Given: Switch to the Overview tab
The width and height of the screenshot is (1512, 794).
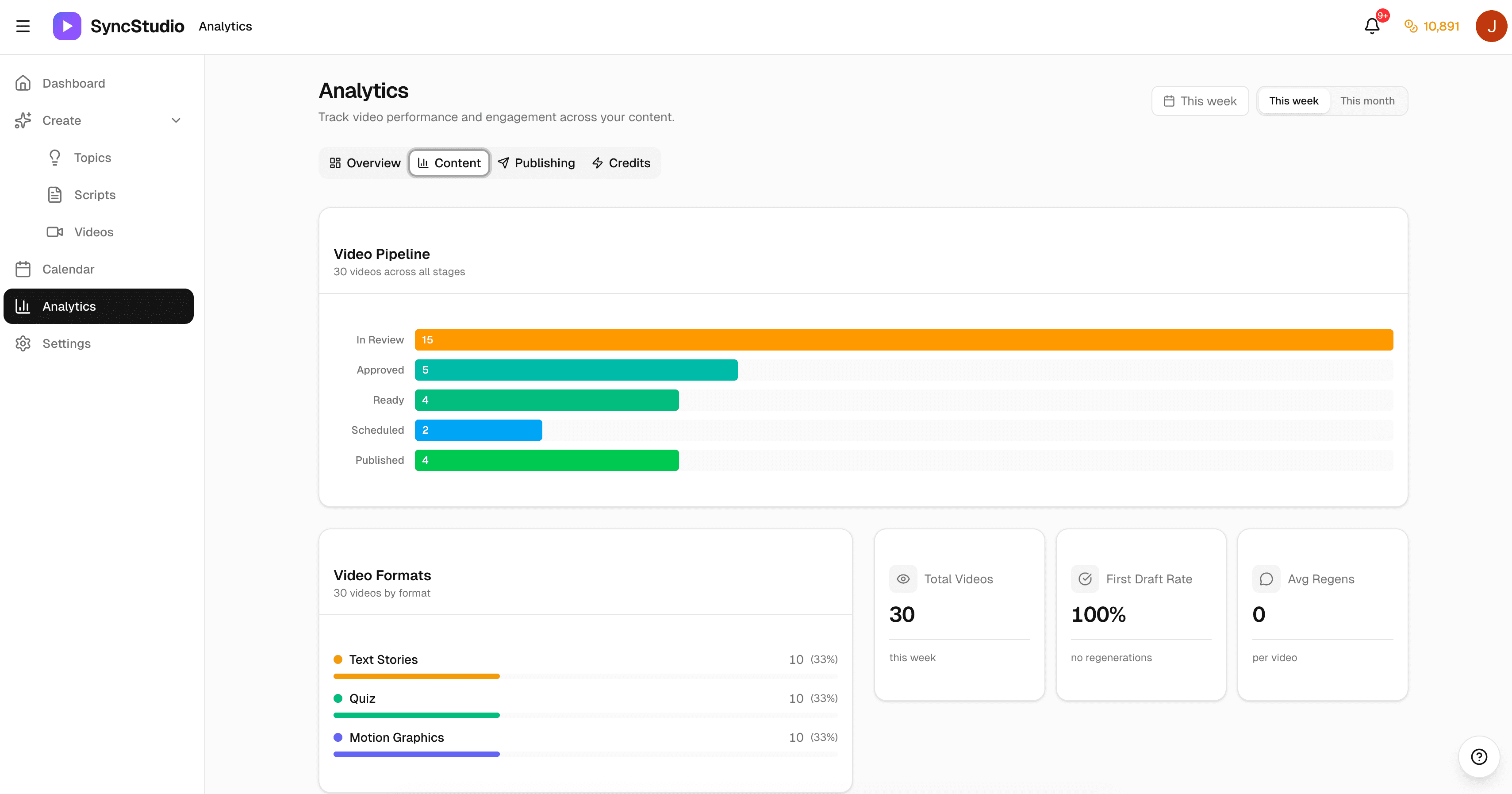Looking at the screenshot, I should tap(365, 163).
